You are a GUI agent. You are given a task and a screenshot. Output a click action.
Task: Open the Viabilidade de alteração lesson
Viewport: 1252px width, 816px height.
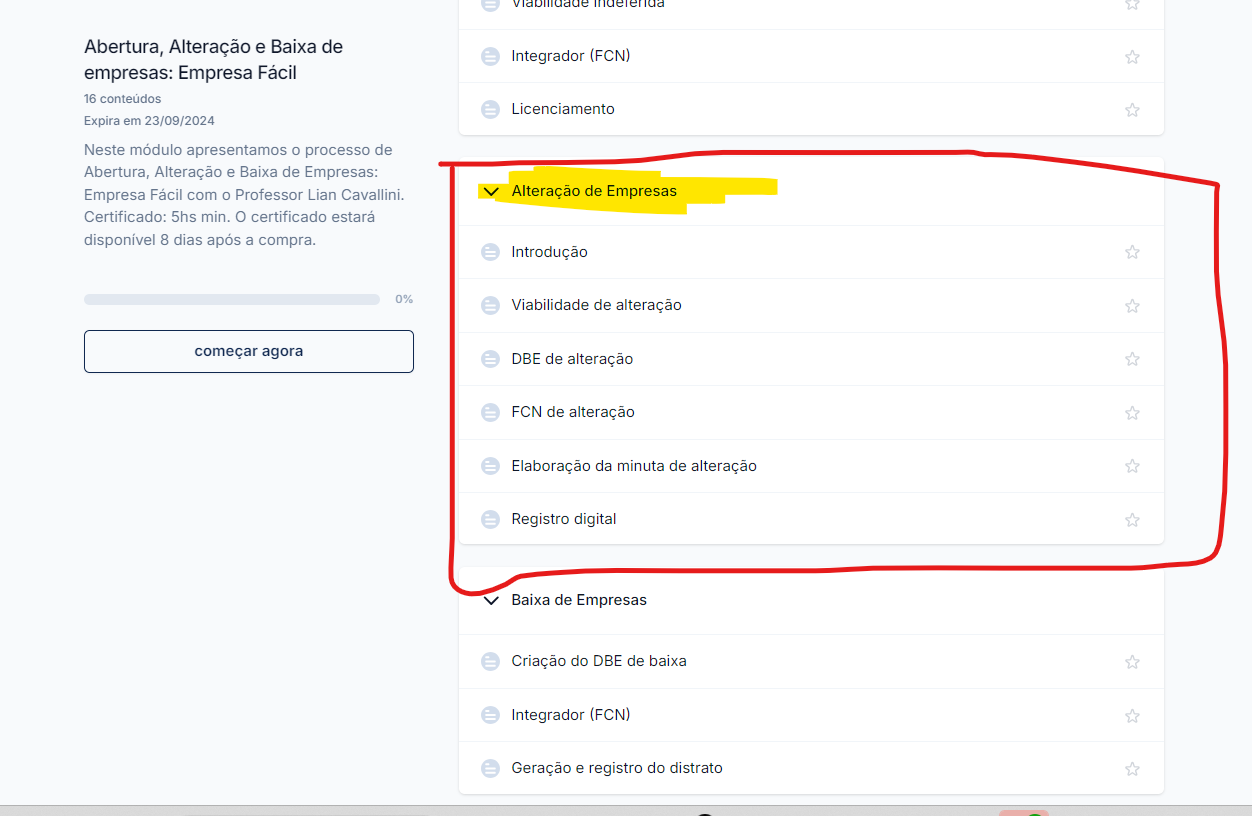596,305
